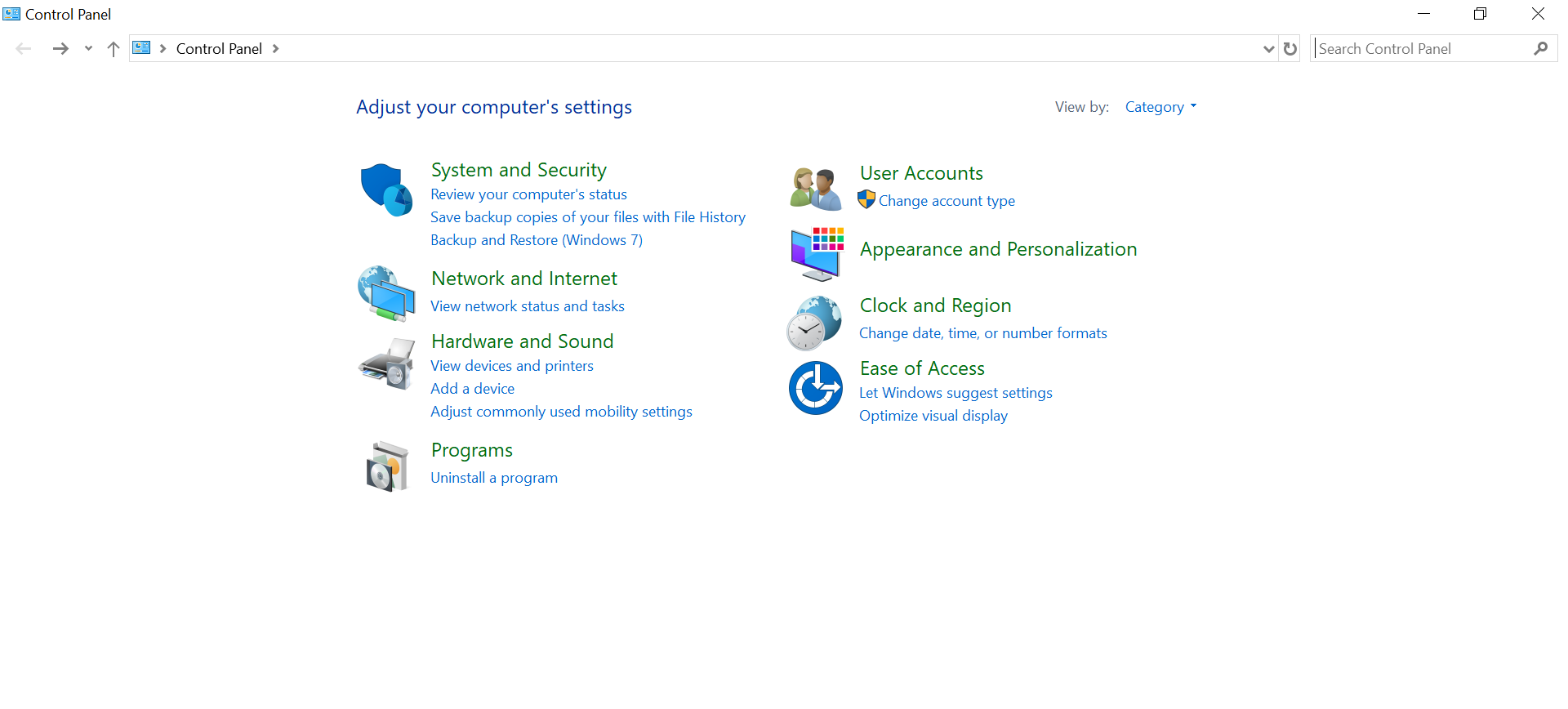Click the Uninstall a program link
The width and height of the screenshot is (1568, 709).
click(494, 478)
